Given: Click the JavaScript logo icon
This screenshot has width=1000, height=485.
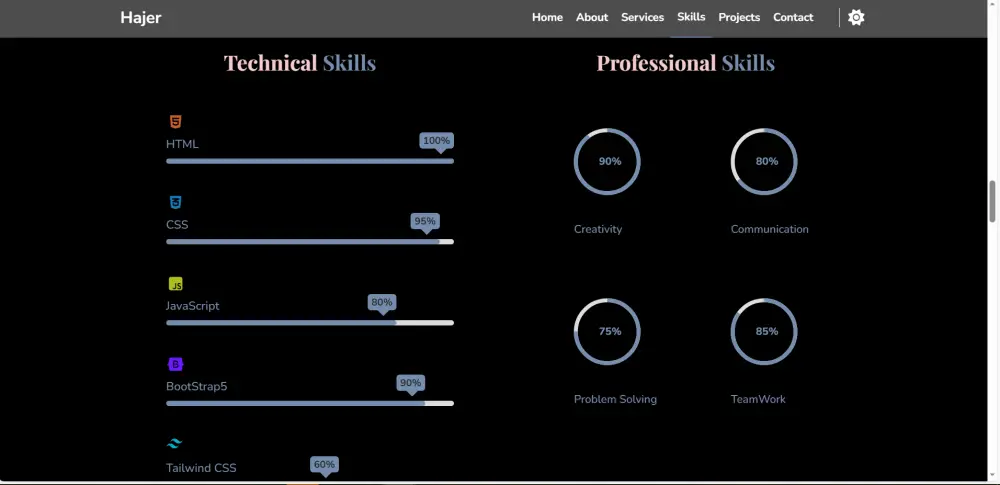Looking at the screenshot, I should point(175,284).
